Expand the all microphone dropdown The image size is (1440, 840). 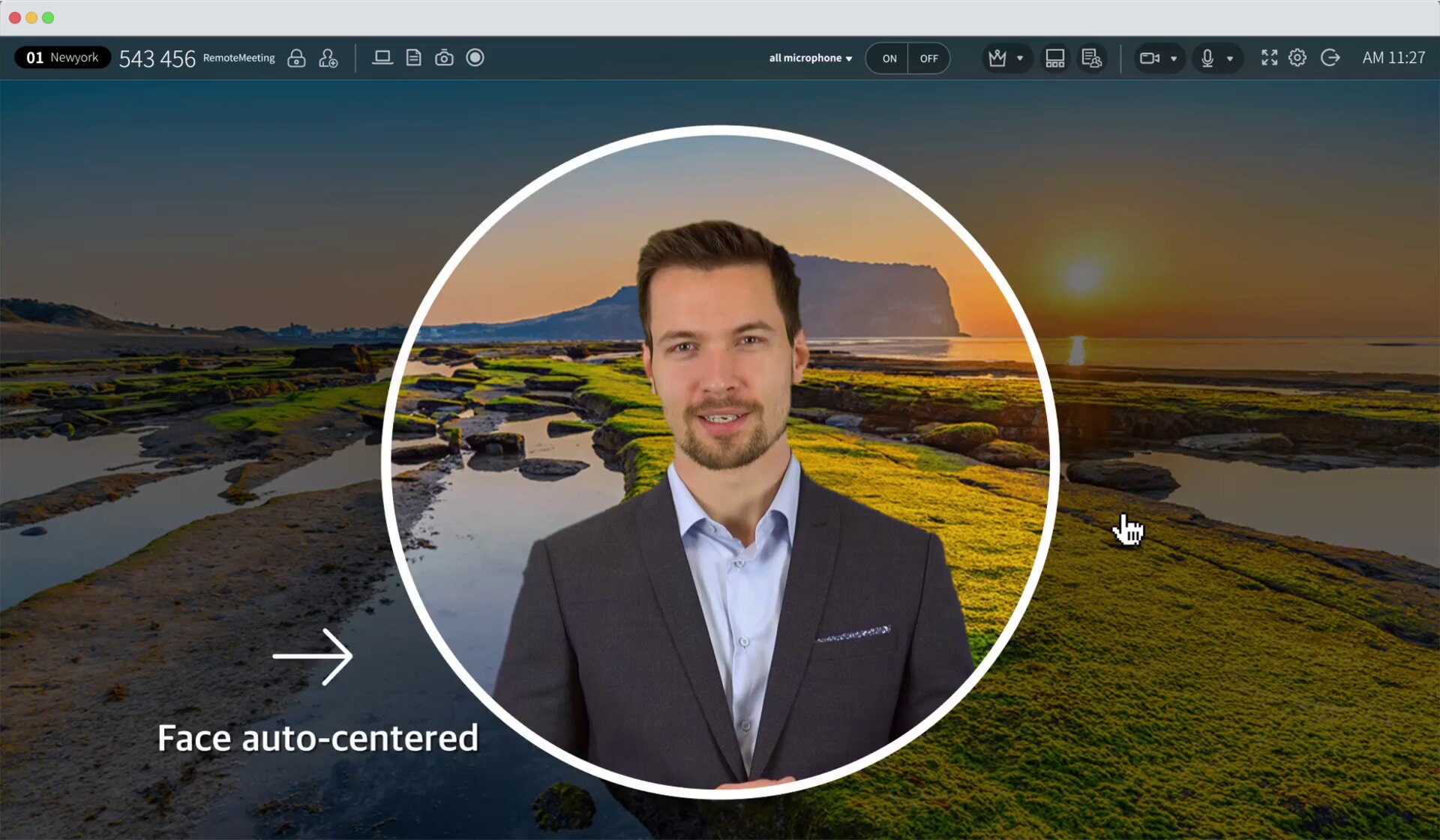[810, 58]
